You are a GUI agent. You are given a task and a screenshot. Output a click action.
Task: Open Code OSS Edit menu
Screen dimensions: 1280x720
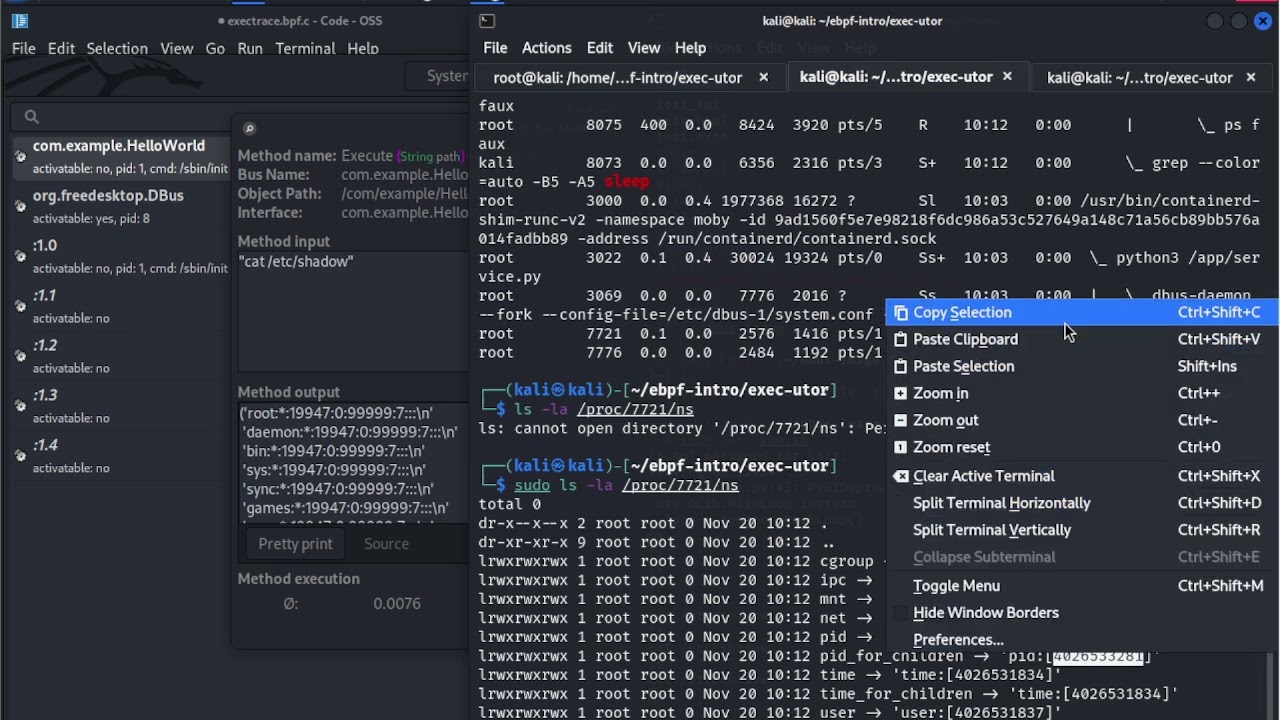tap(61, 48)
